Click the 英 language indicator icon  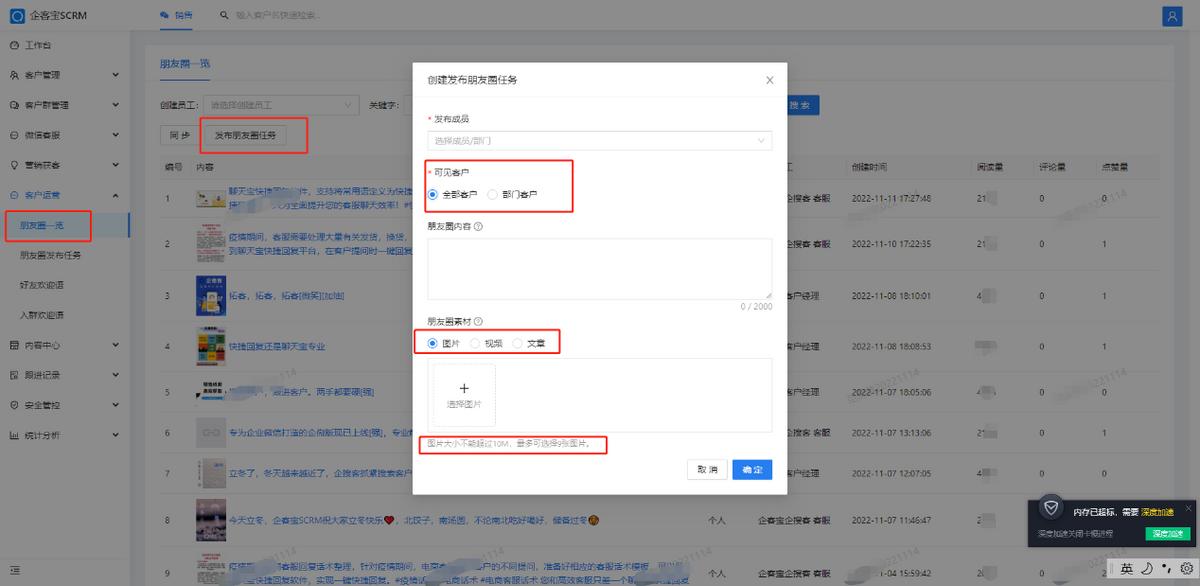[1127, 567]
